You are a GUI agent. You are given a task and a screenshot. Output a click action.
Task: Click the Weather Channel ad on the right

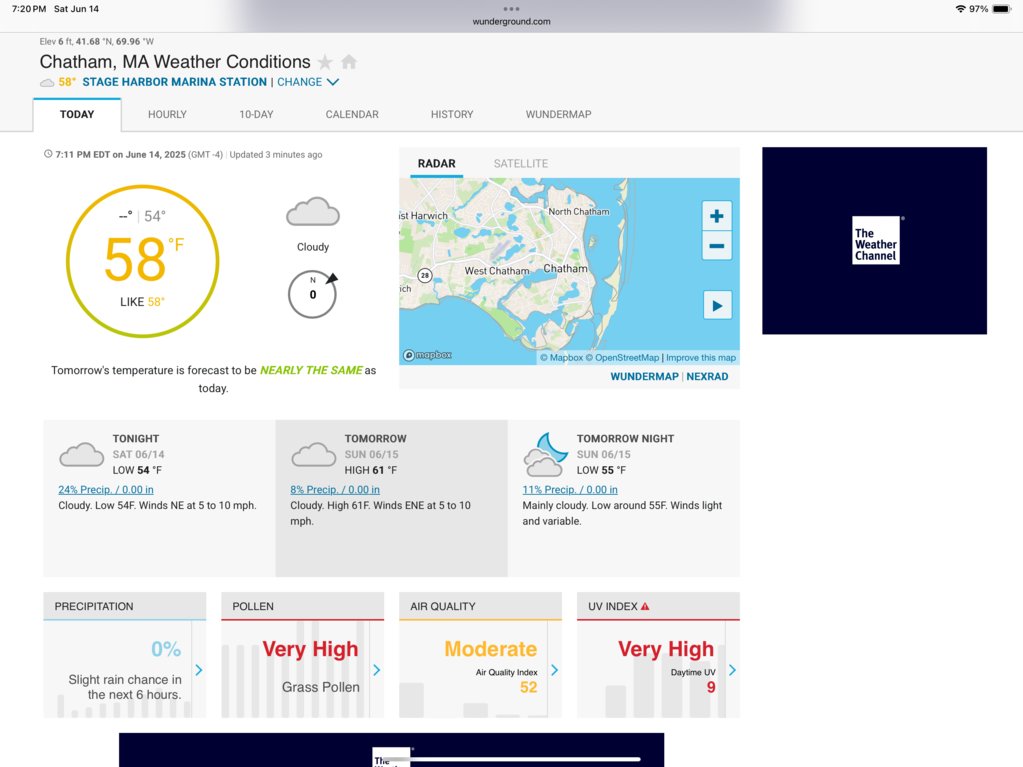[x=874, y=241]
